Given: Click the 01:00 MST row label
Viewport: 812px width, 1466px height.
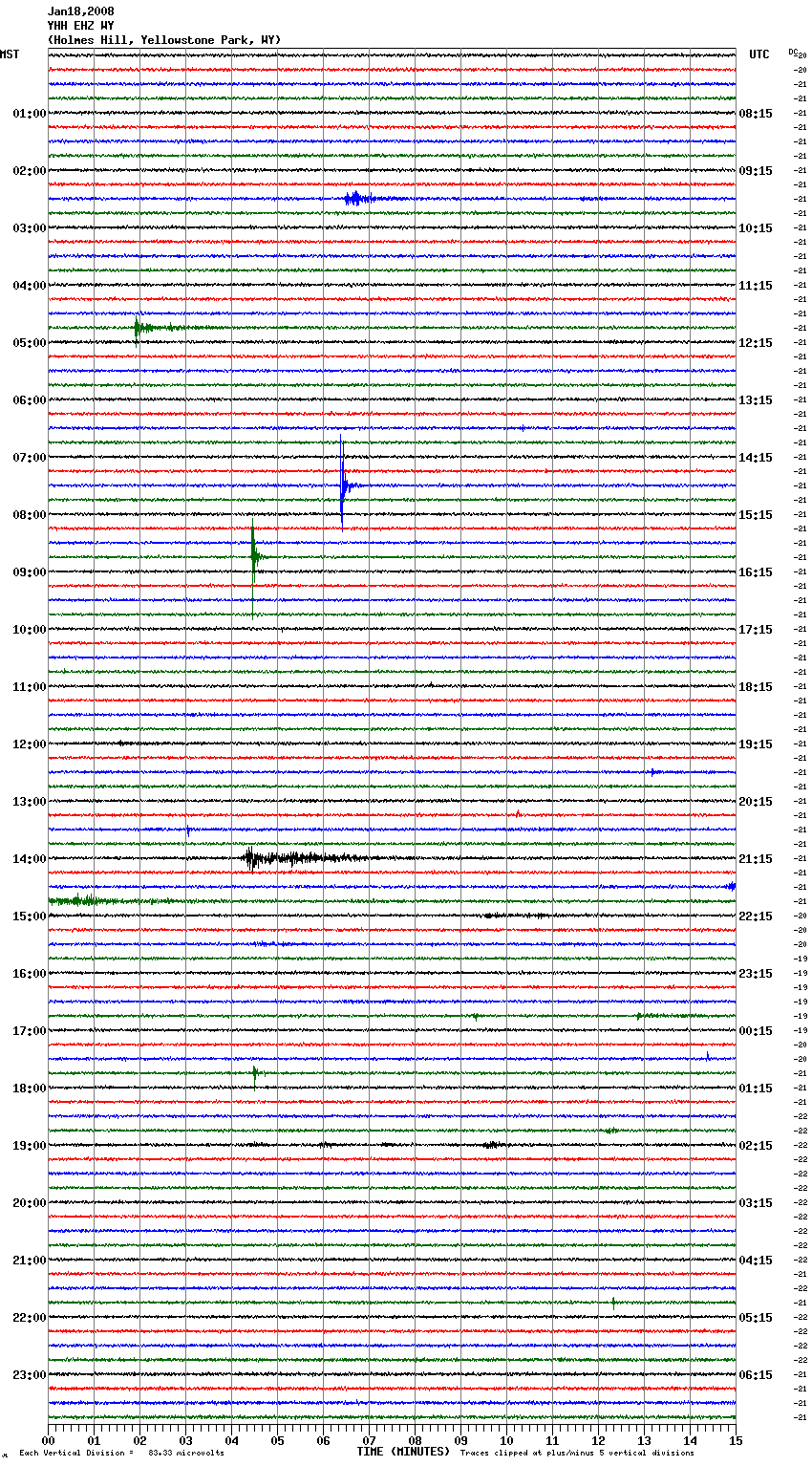Looking at the screenshot, I should 30,114.
